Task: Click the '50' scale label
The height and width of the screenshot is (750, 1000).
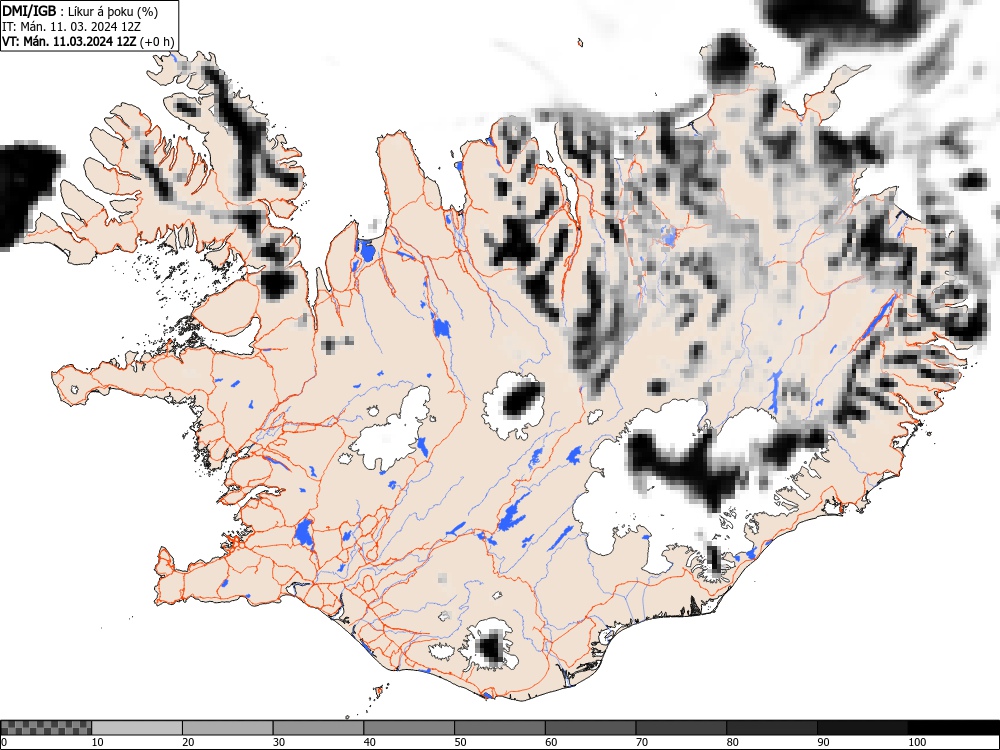Action: (x=460, y=742)
